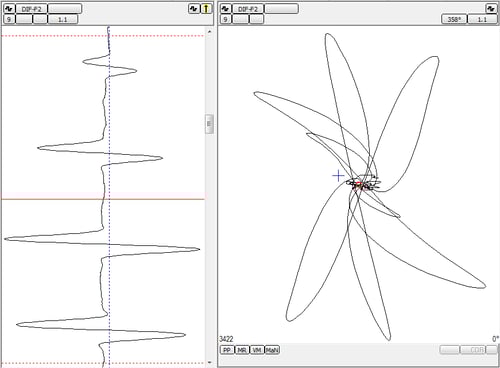Click the strip chart's vertical scrollbar thumb
The height and width of the screenshot is (368, 500).
coord(209,124)
